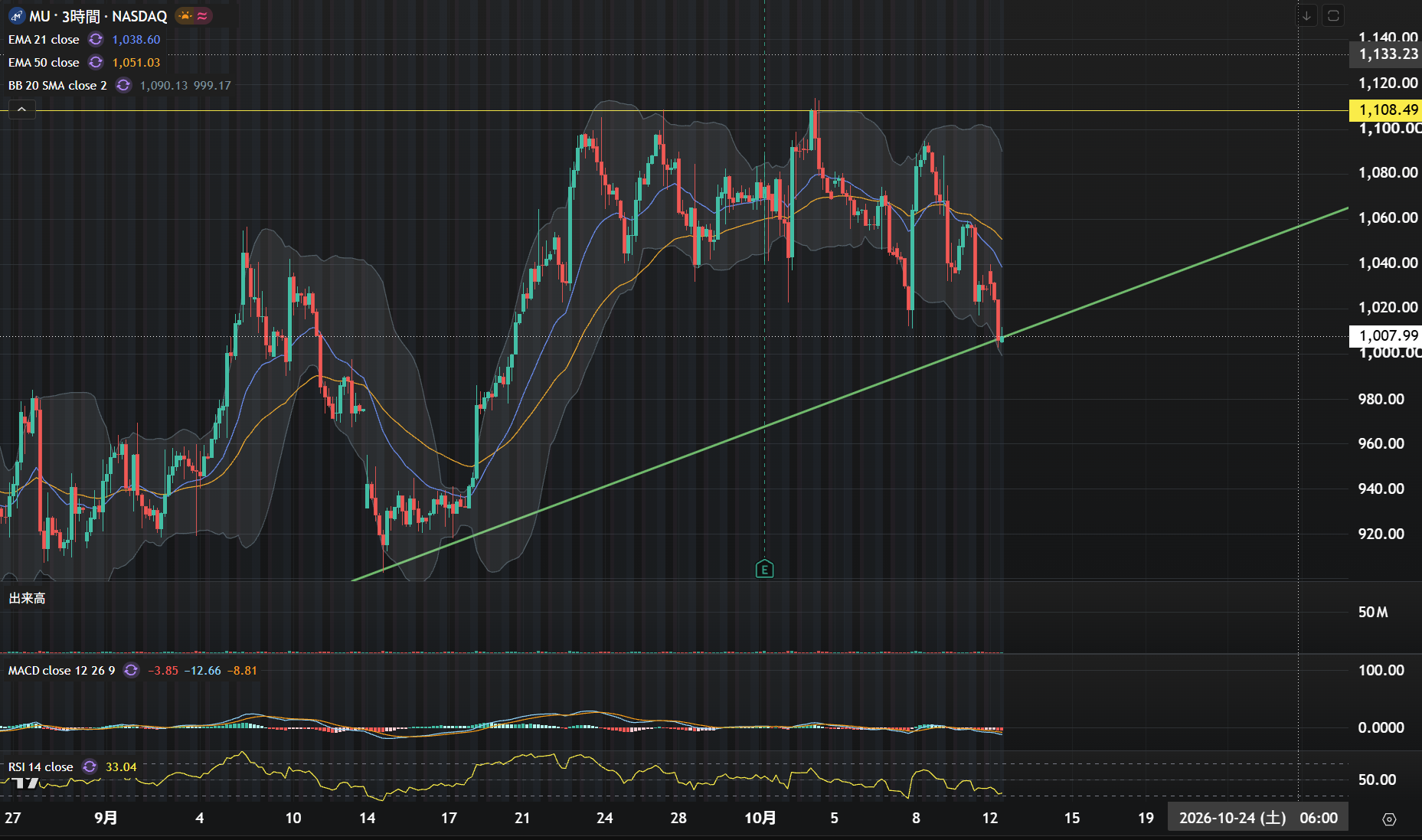Click the MACD line value −12.66

click(x=203, y=671)
